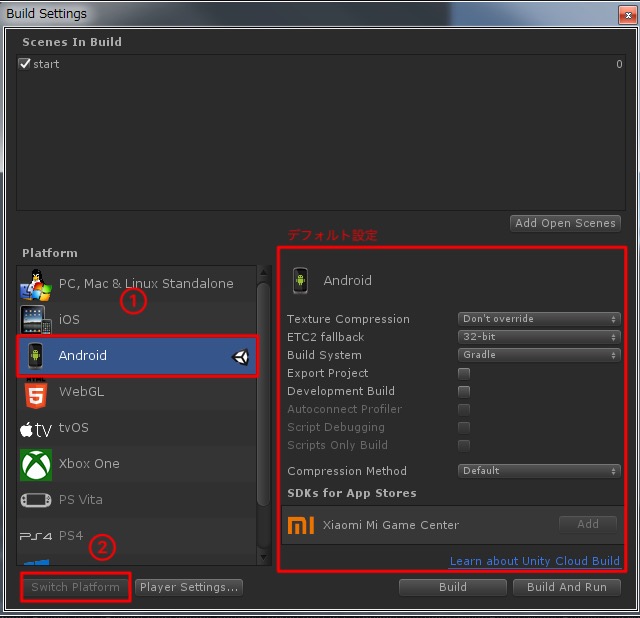Click Add Open Scenes button
The width and height of the screenshot is (640, 618).
(565, 223)
